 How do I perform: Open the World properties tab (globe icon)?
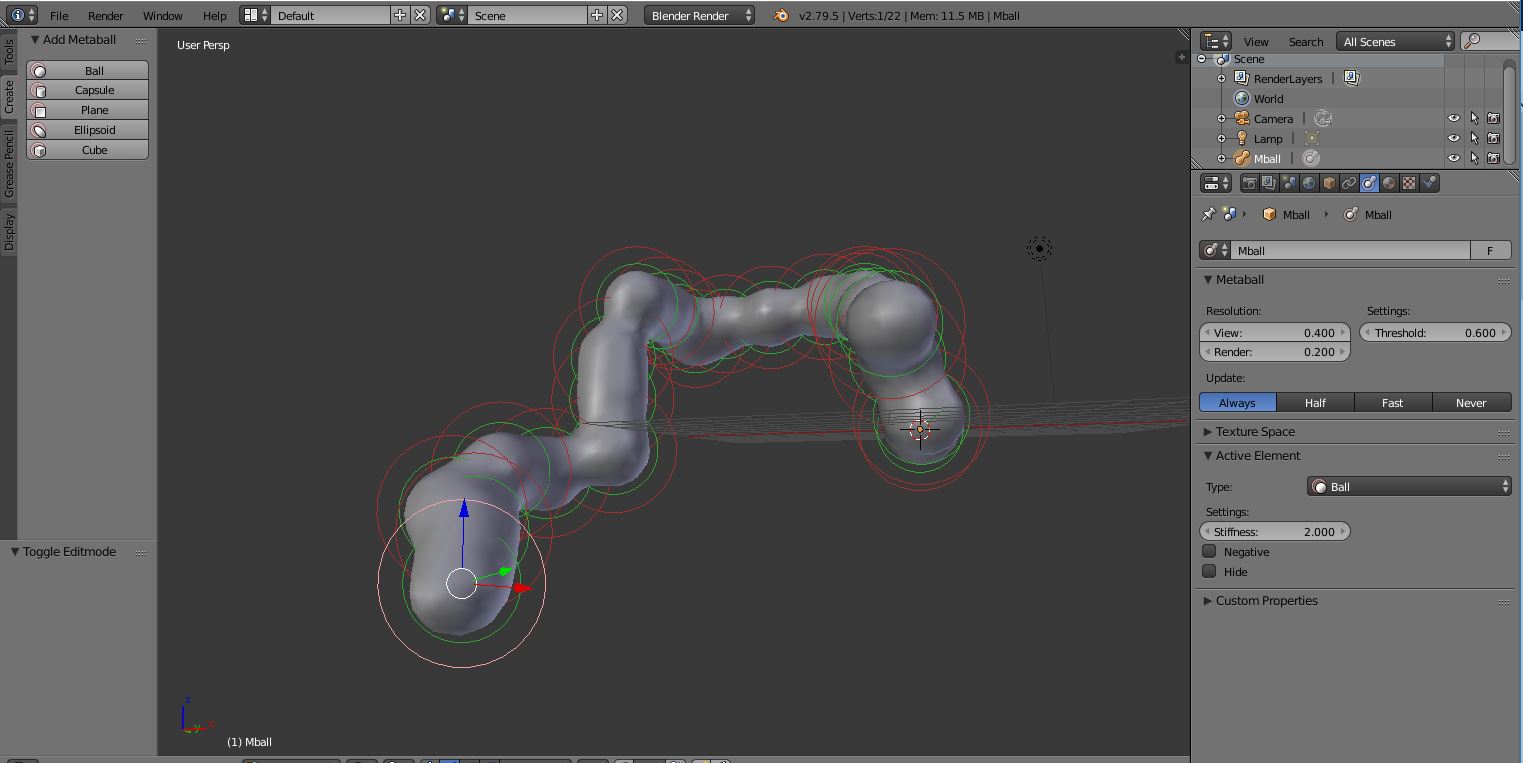(x=1309, y=183)
